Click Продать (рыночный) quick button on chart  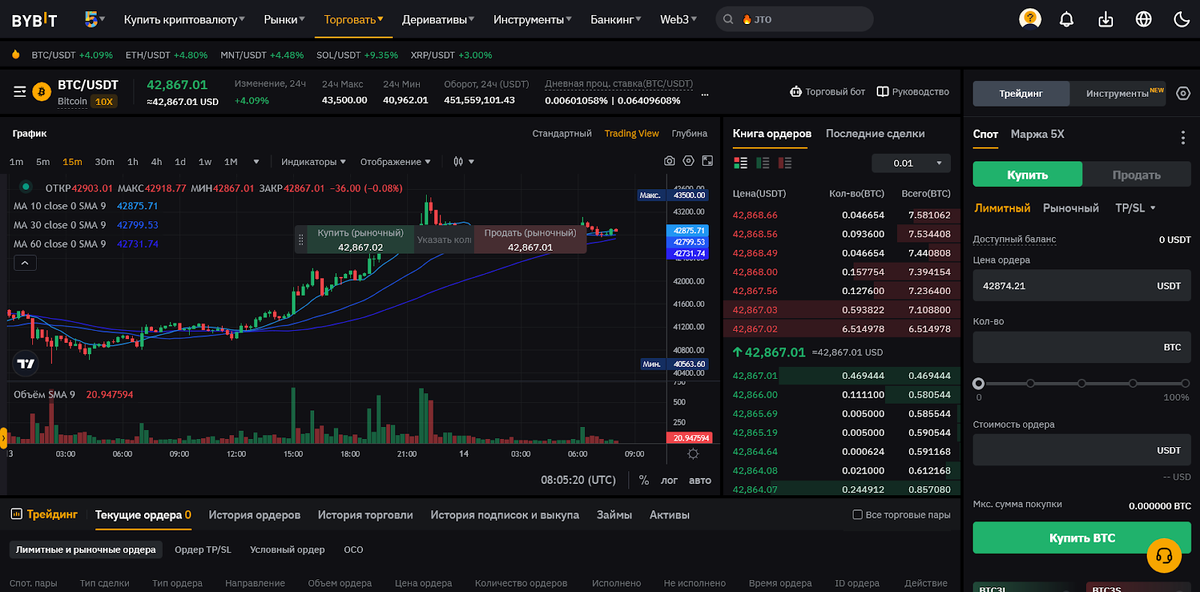tap(530, 239)
